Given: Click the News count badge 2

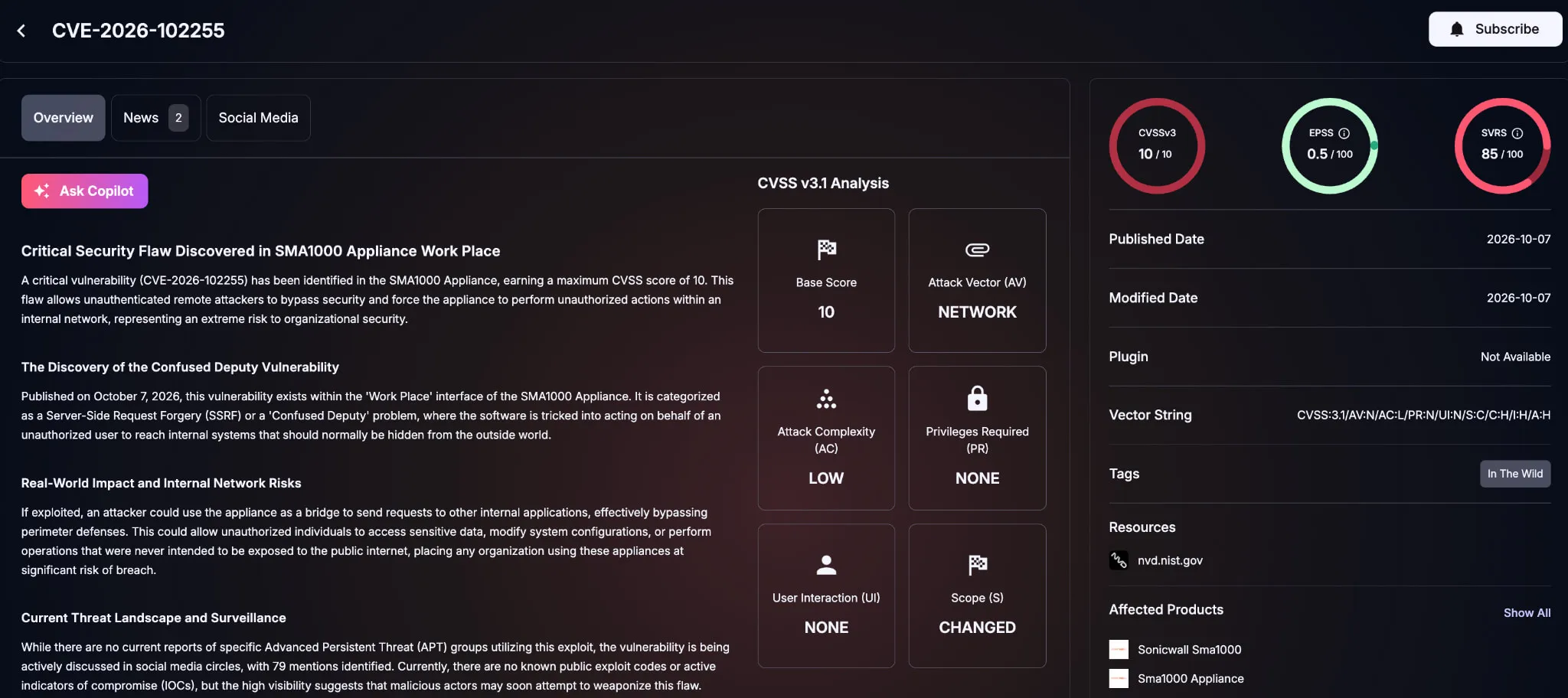Looking at the screenshot, I should point(178,118).
